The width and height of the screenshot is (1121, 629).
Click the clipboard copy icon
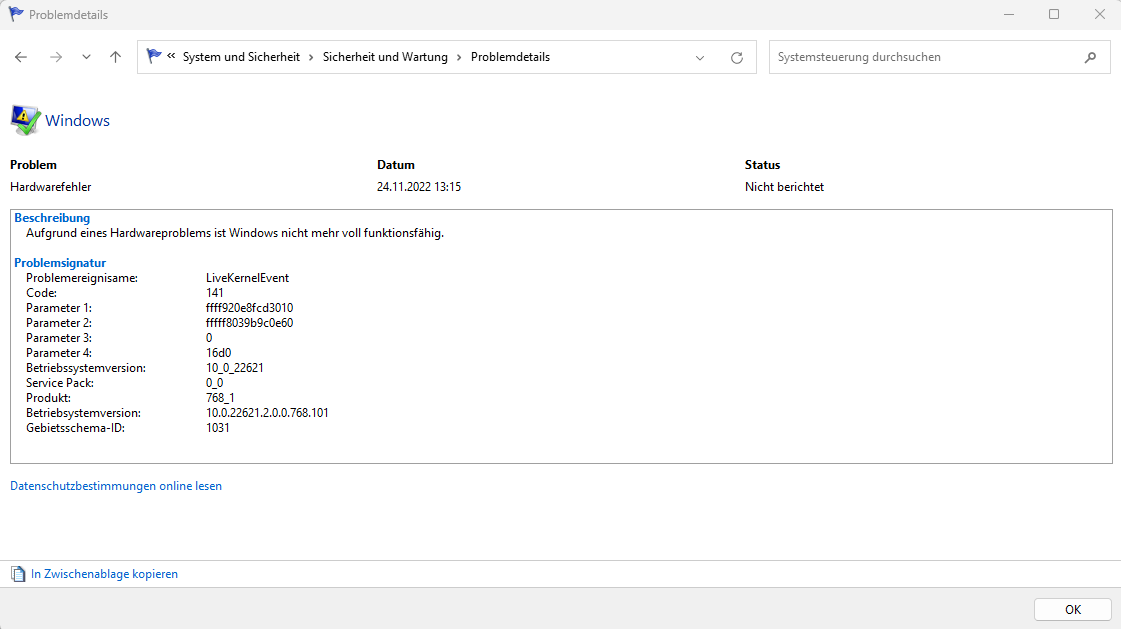click(x=18, y=574)
